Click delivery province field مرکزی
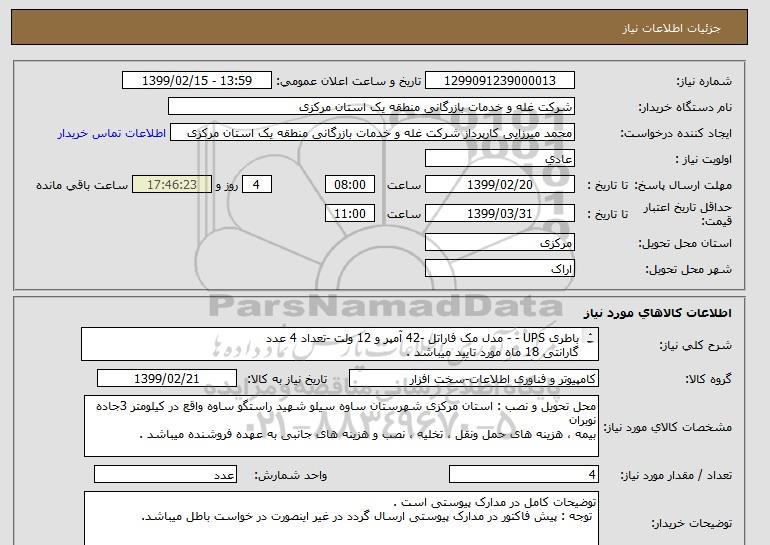This screenshot has width=770, height=545. click(x=500, y=243)
